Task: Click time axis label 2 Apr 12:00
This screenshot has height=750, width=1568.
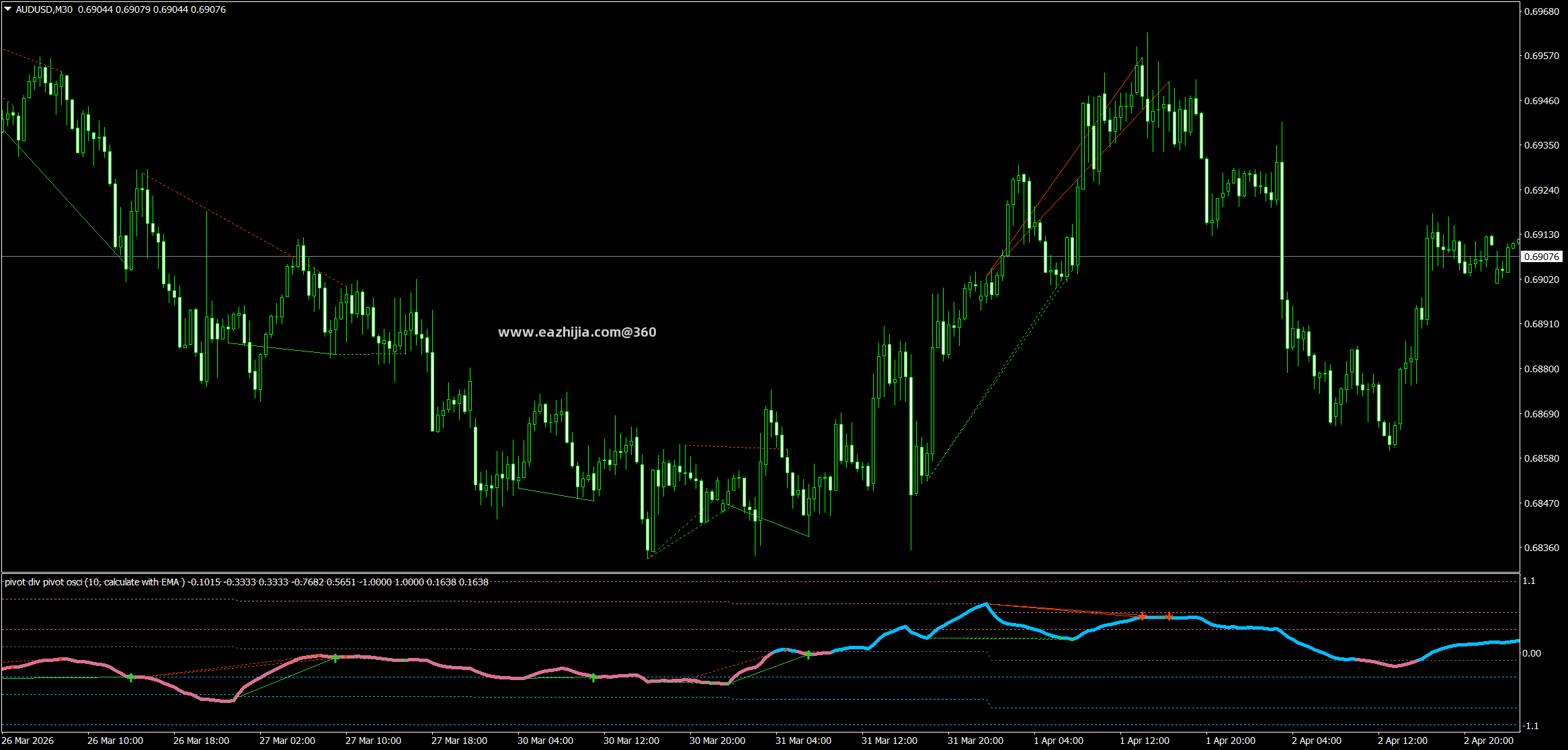Action: coord(1403,741)
